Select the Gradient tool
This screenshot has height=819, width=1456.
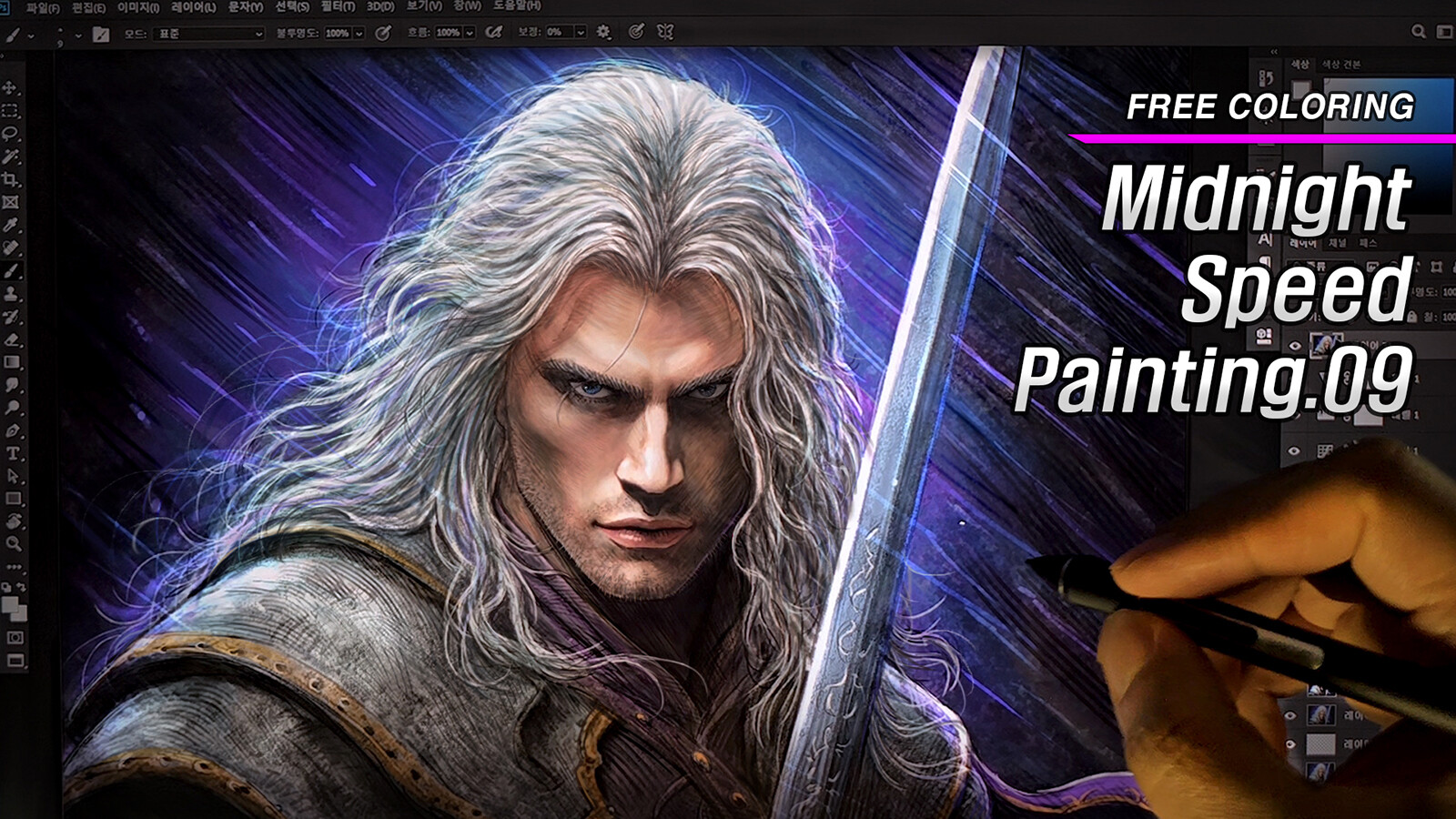tap(12, 362)
